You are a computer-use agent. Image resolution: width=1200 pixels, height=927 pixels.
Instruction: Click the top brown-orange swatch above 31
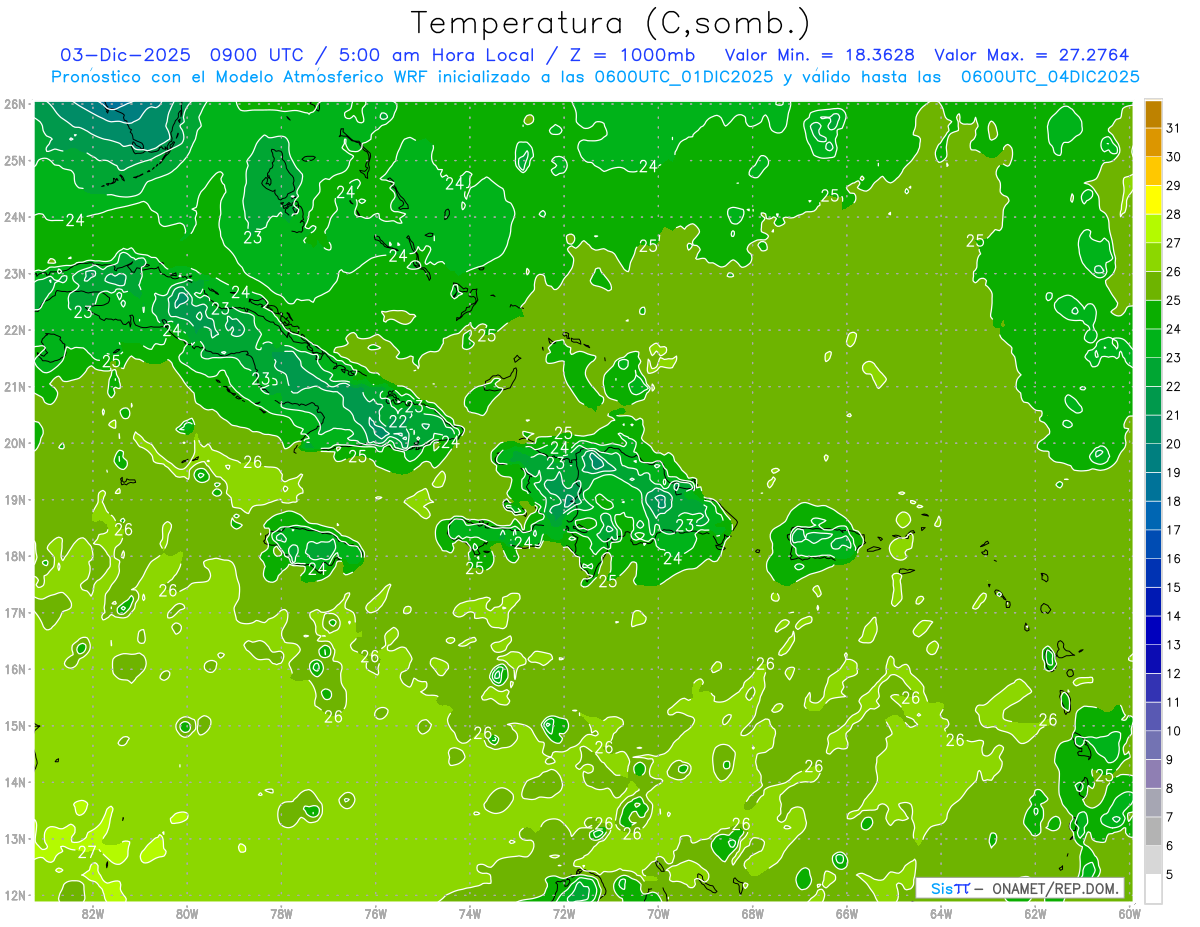click(1153, 114)
